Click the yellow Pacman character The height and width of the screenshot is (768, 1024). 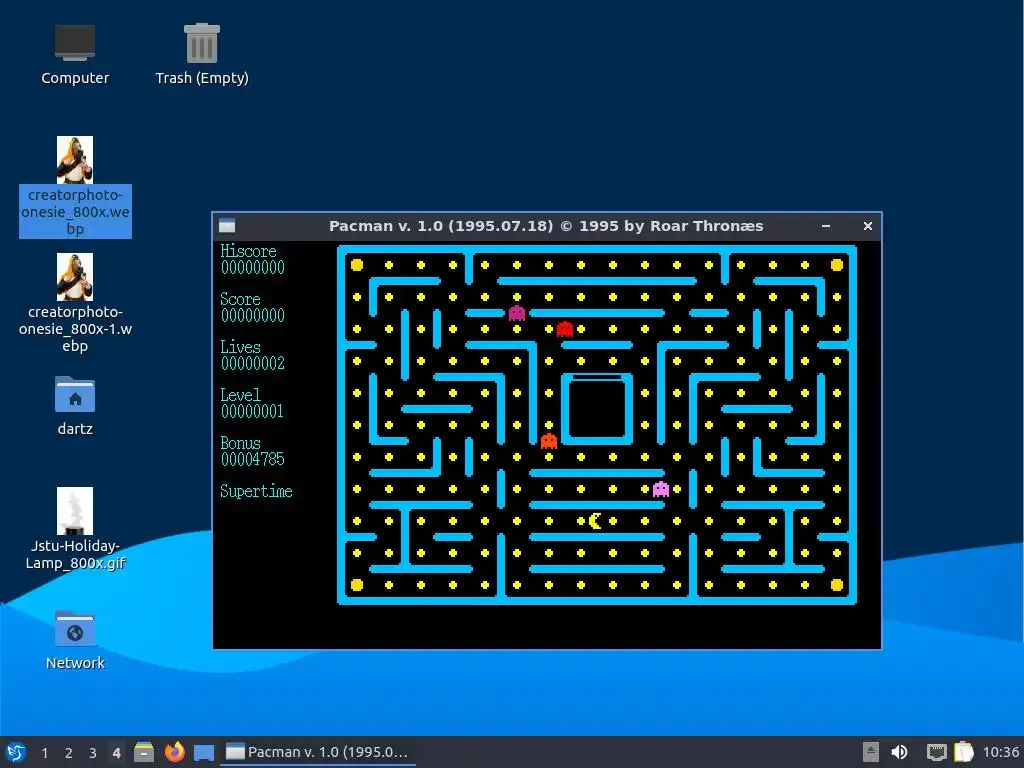[595, 520]
